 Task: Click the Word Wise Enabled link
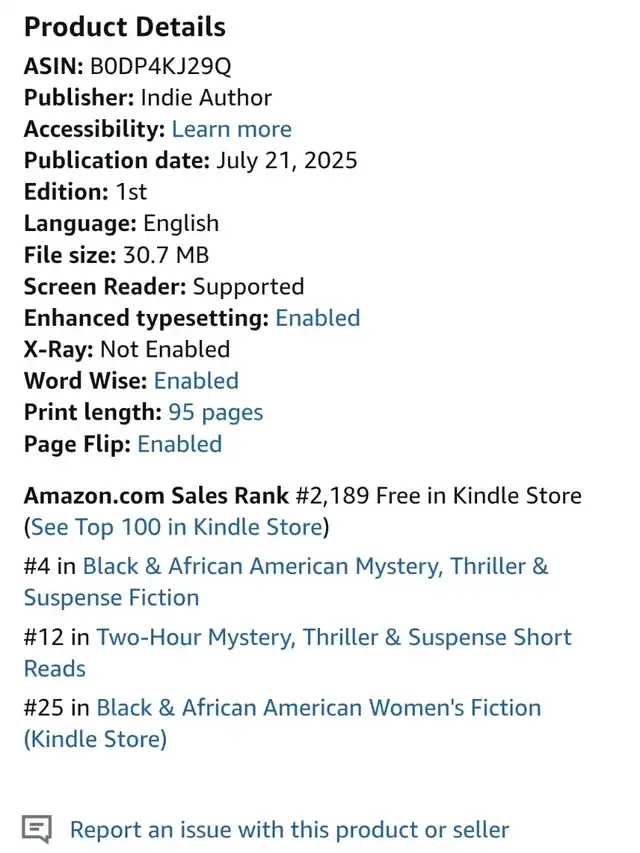pyautogui.click(x=196, y=381)
